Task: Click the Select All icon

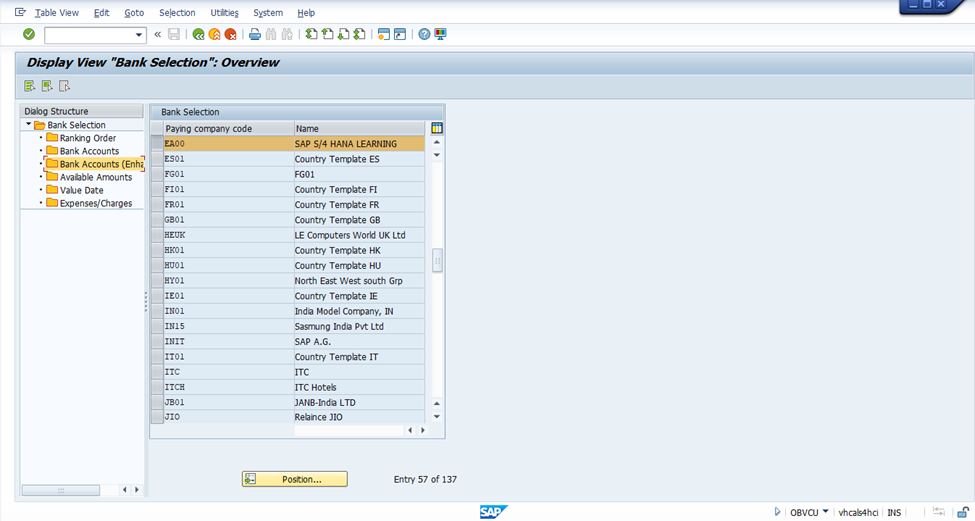Action: pos(29,86)
